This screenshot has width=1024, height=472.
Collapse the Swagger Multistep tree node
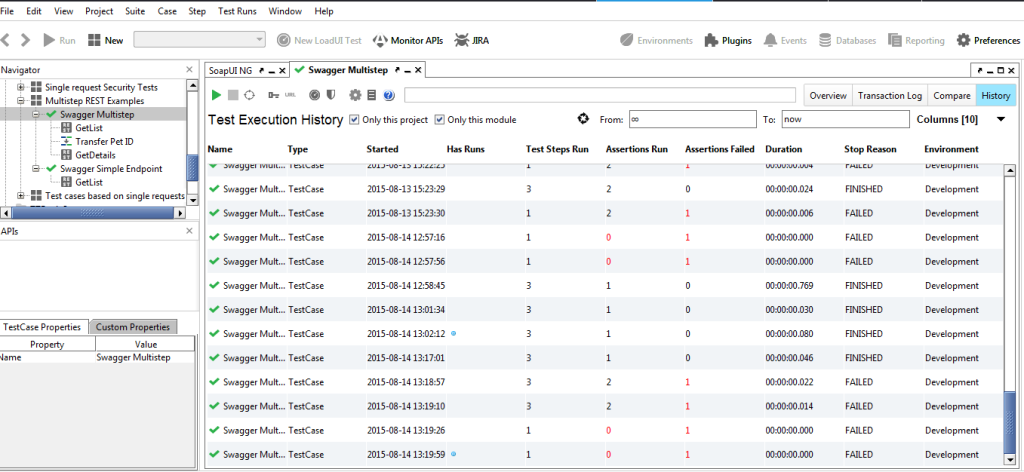click(x=36, y=114)
